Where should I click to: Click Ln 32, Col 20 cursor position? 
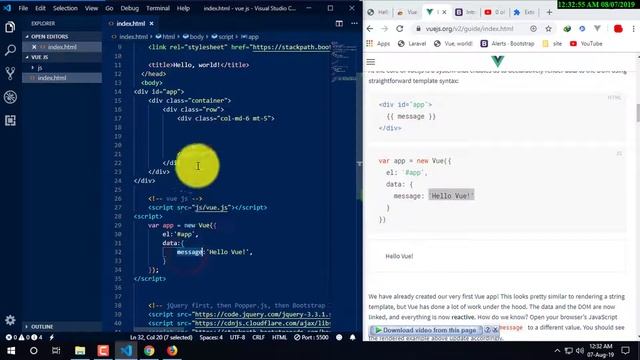161,338
